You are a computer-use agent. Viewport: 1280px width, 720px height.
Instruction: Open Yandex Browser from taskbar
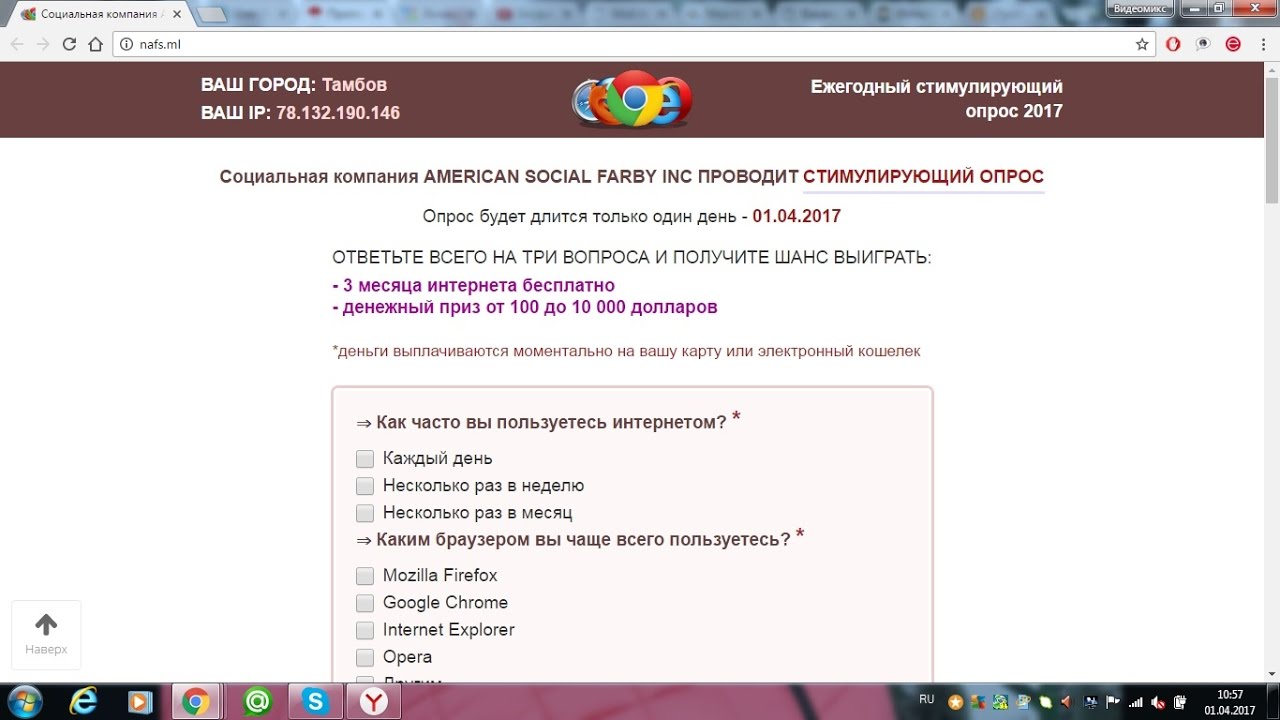pyautogui.click(x=374, y=702)
